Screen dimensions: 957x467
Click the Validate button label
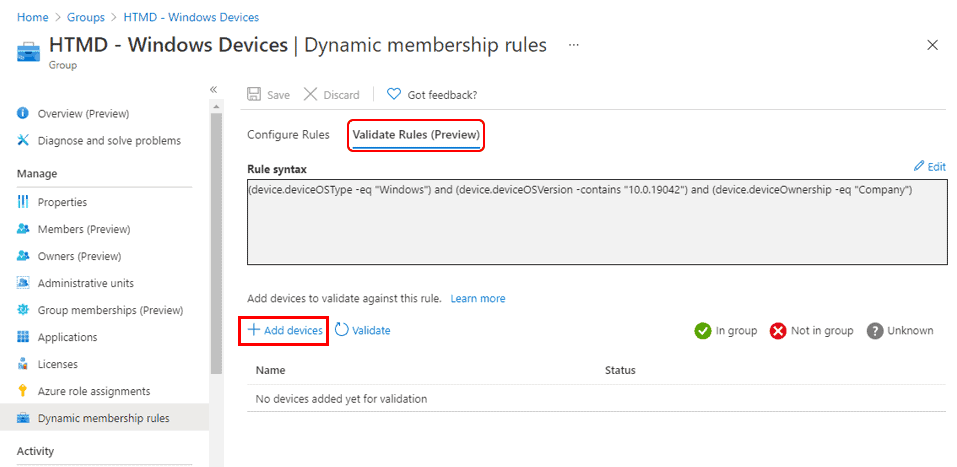[x=371, y=330]
